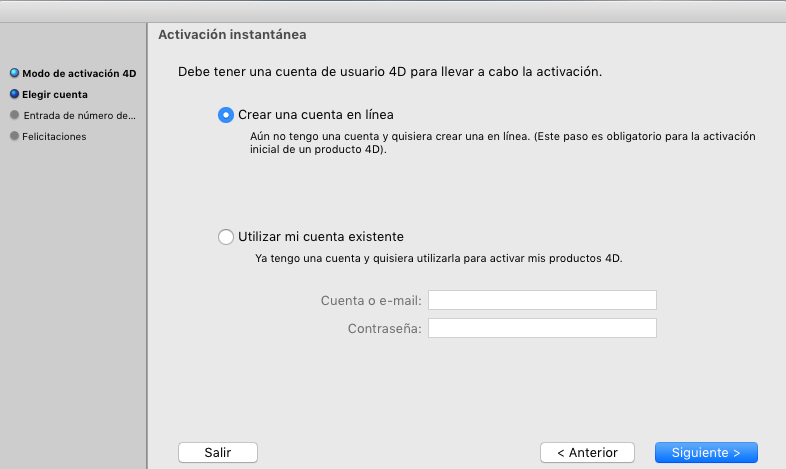
Task: Focus the Cuenta o e-mail text field
Action: pos(542,300)
